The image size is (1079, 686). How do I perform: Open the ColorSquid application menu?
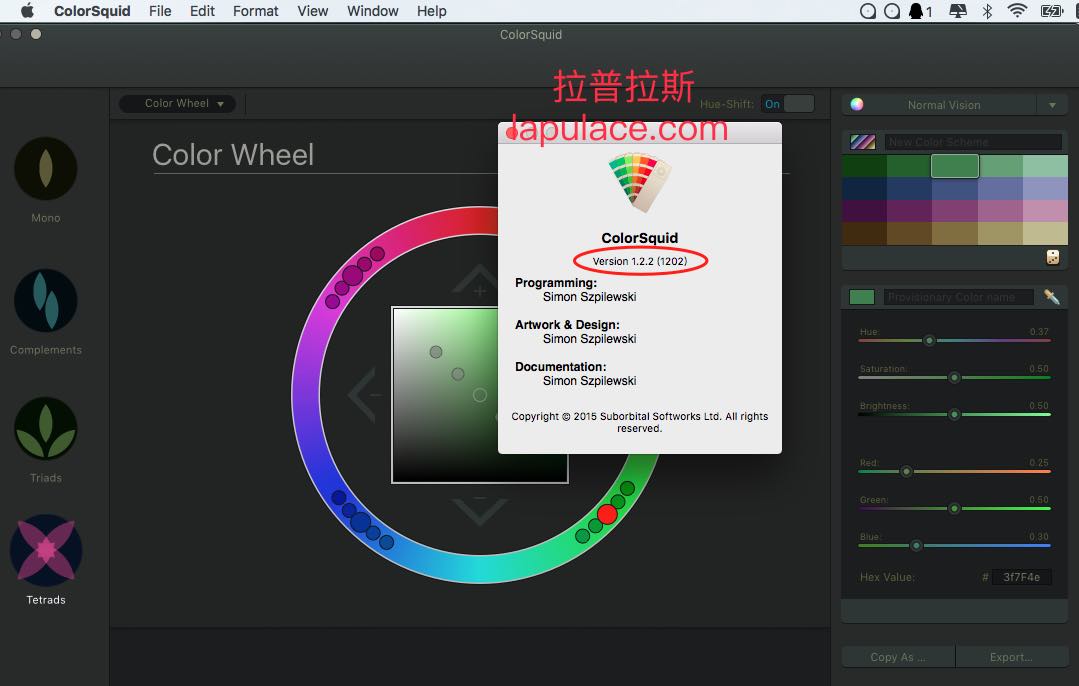(92, 11)
